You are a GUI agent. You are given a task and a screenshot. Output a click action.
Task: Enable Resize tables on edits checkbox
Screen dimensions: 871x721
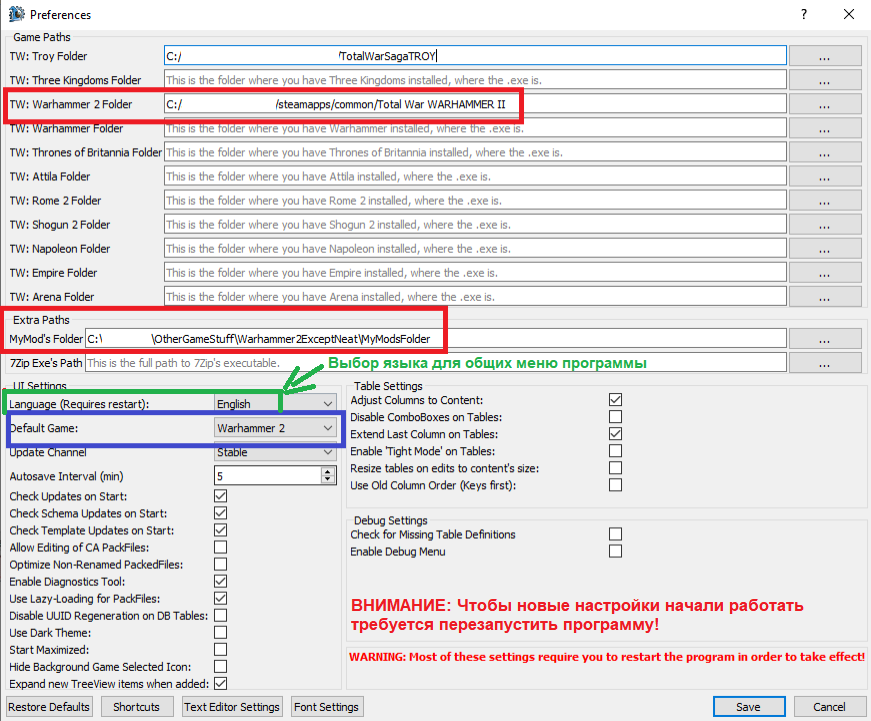pos(615,468)
